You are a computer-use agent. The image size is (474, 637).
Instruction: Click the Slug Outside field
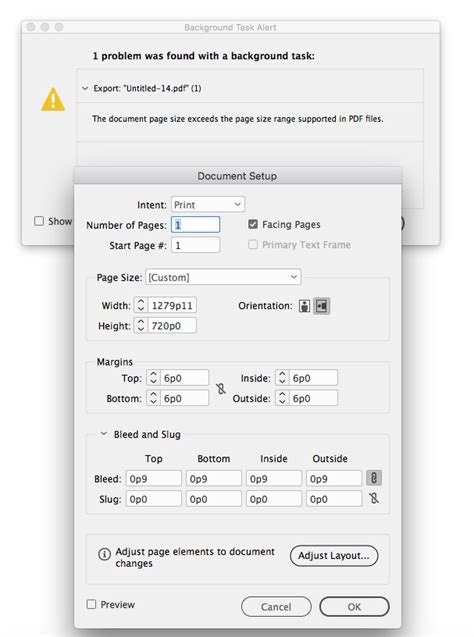334,498
